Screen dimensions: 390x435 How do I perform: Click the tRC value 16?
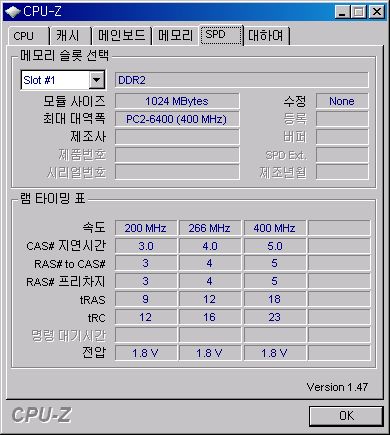click(x=210, y=317)
